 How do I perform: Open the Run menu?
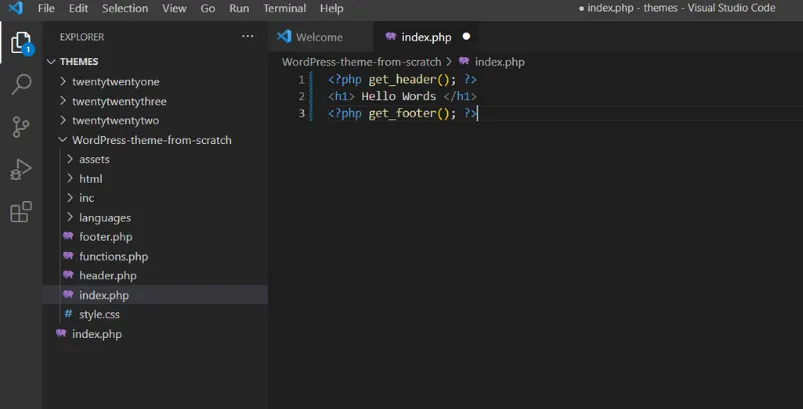pyautogui.click(x=239, y=9)
